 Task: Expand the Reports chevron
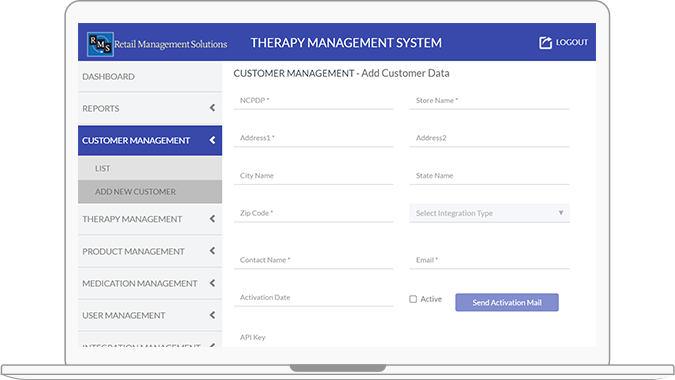click(212, 108)
